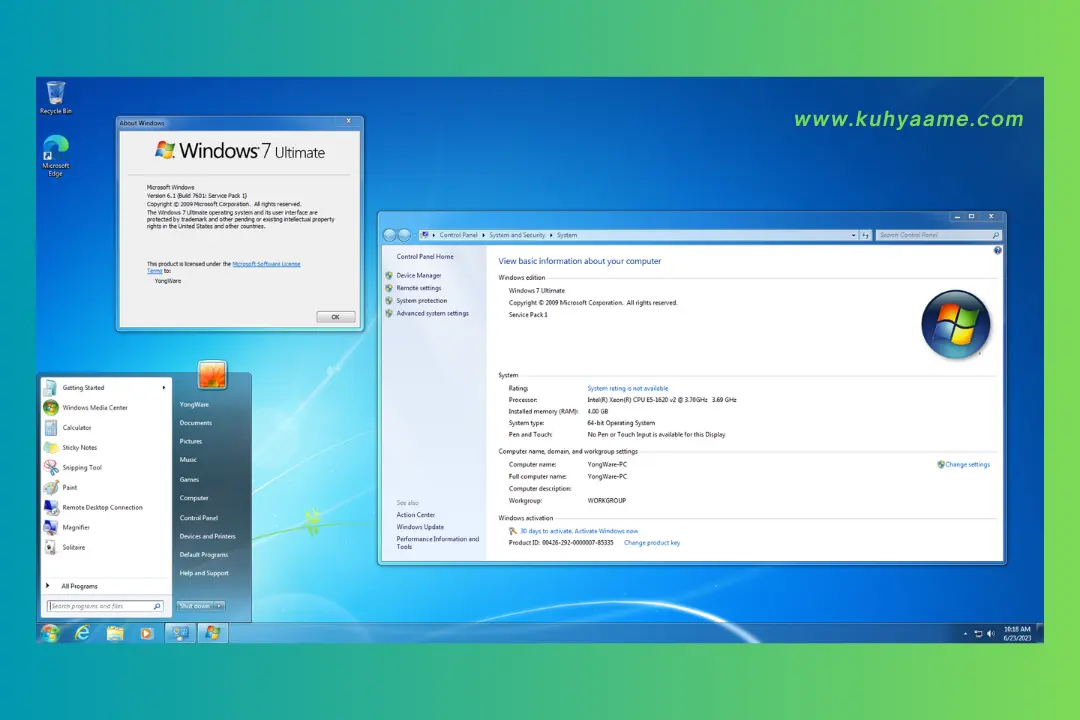The image size is (1080, 720).
Task: Open Help and Support from Start menu
Action: coord(204,573)
